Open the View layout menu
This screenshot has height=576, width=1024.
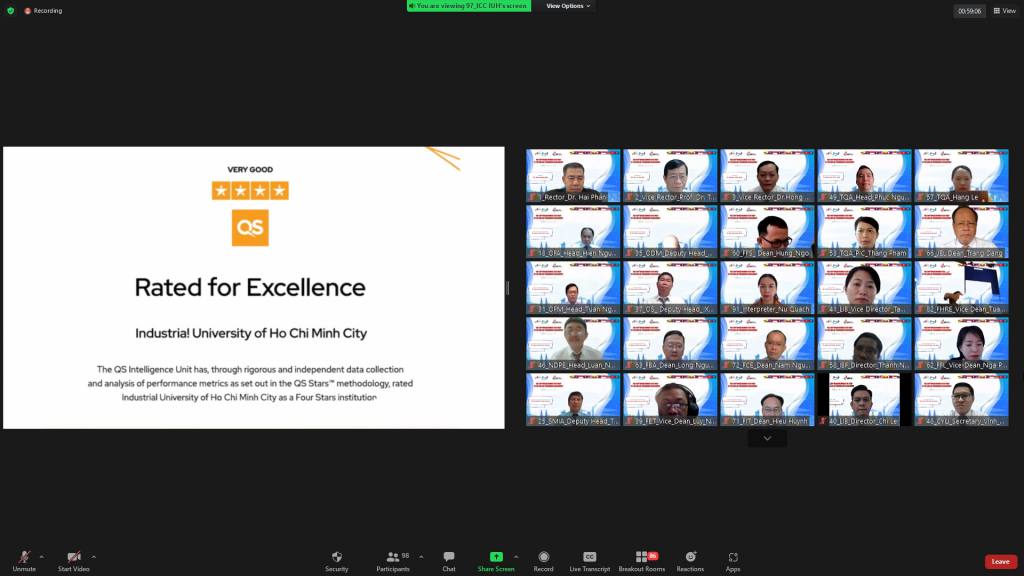(1004, 10)
